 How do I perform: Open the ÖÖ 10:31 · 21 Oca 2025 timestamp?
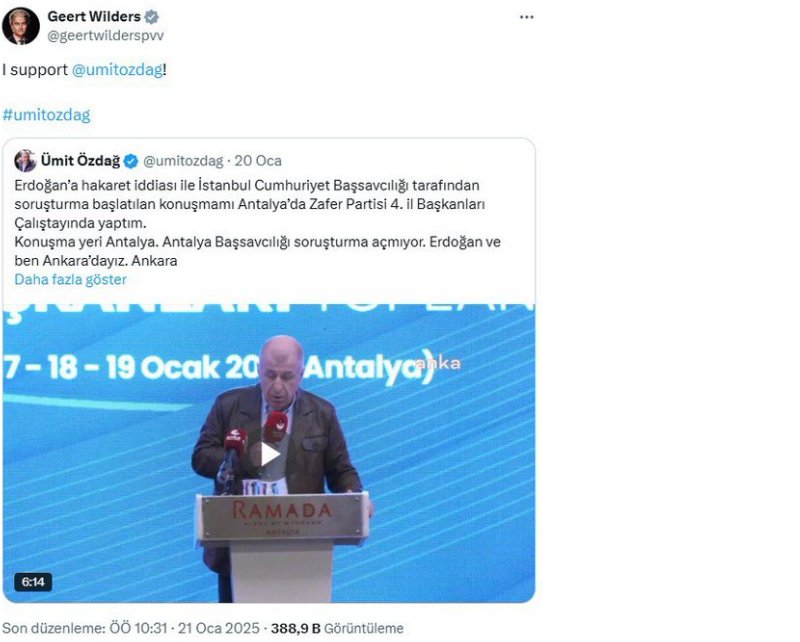(x=185, y=628)
